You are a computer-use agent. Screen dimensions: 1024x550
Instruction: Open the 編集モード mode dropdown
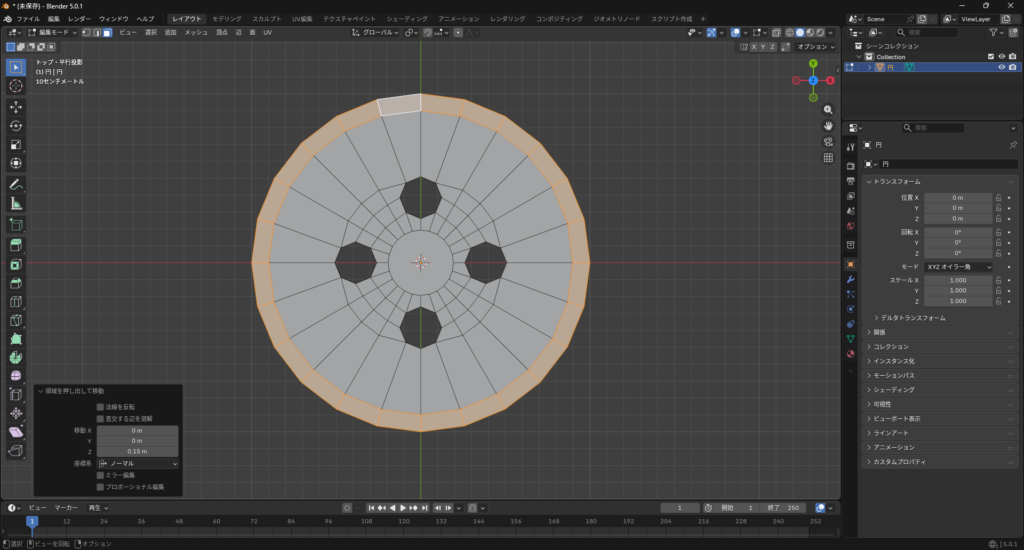[x=52, y=32]
